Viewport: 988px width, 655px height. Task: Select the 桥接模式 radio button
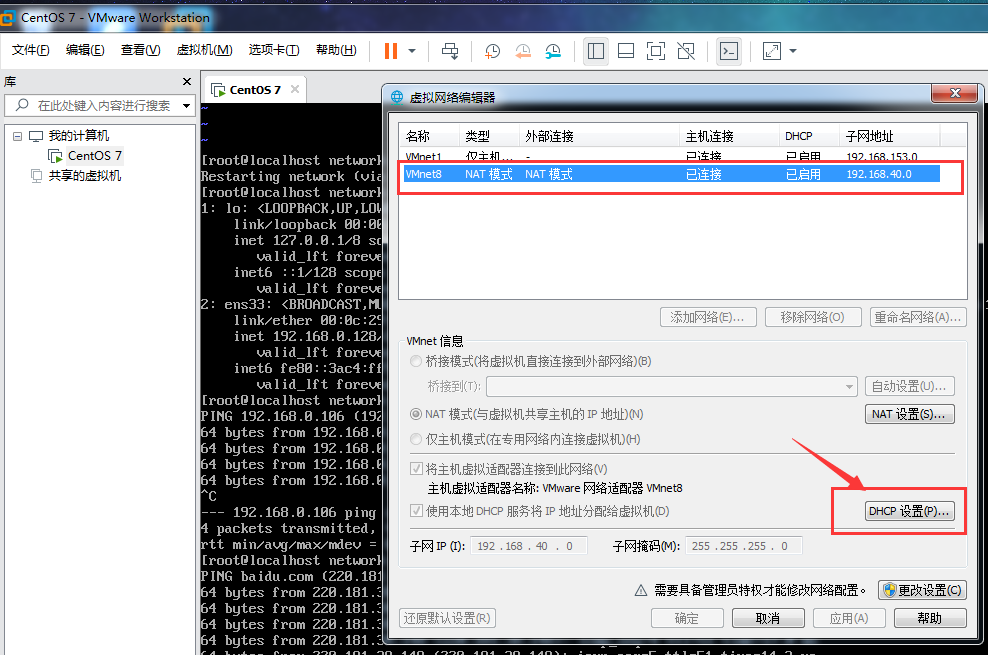click(416, 362)
